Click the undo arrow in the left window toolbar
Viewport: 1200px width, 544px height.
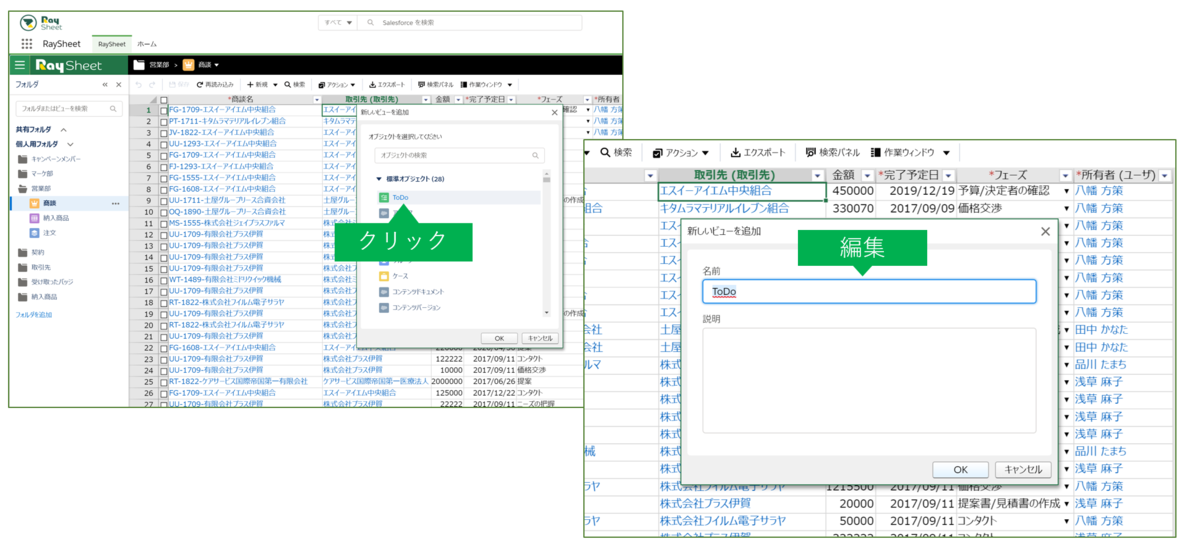coord(138,85)
